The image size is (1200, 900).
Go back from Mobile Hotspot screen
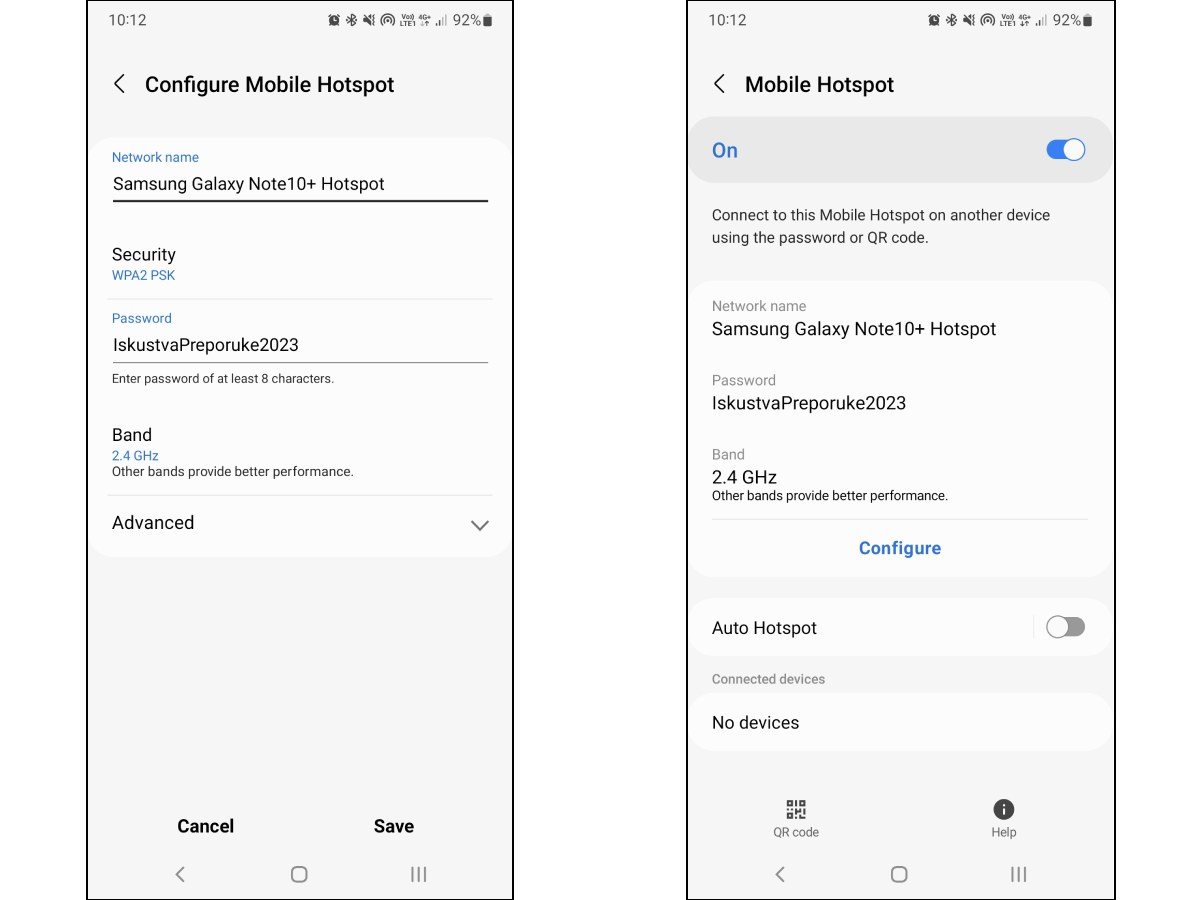tap(720, 84)
